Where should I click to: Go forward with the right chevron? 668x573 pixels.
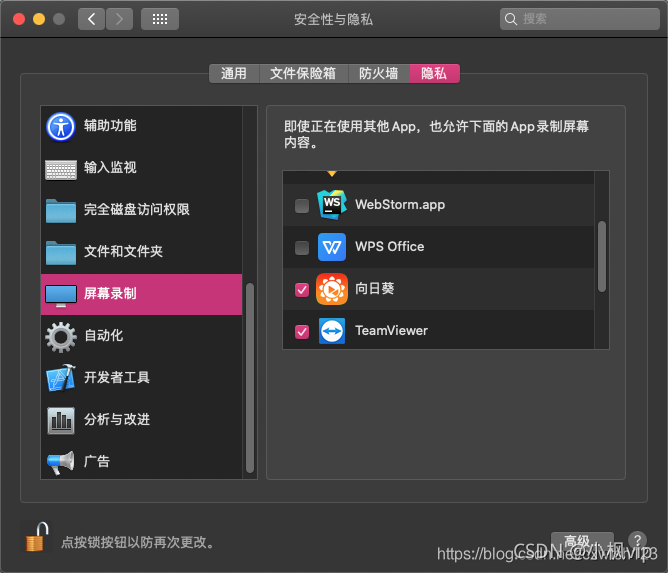[119, 19]
